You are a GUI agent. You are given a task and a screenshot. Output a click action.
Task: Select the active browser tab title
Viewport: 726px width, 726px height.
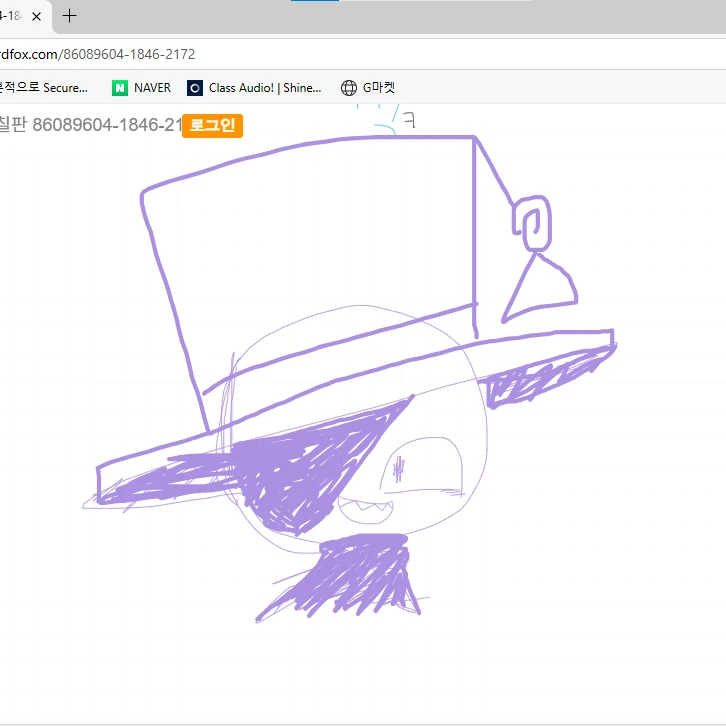(x=11, y=16)
